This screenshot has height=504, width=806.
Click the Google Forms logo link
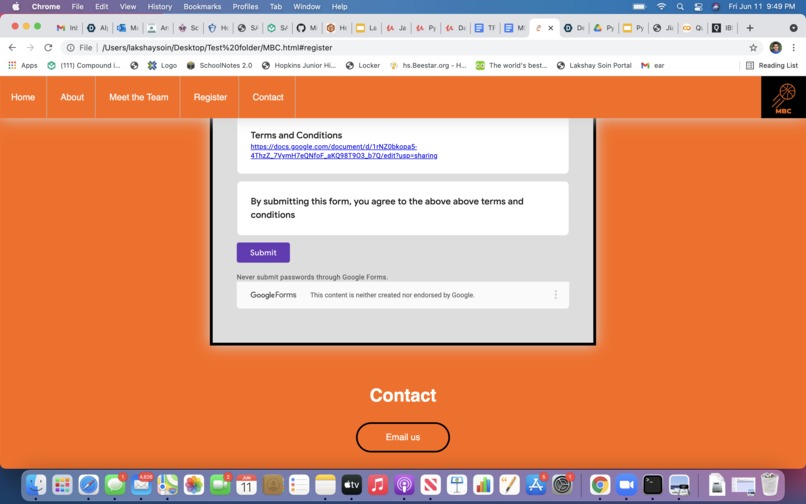coord(273,295)
